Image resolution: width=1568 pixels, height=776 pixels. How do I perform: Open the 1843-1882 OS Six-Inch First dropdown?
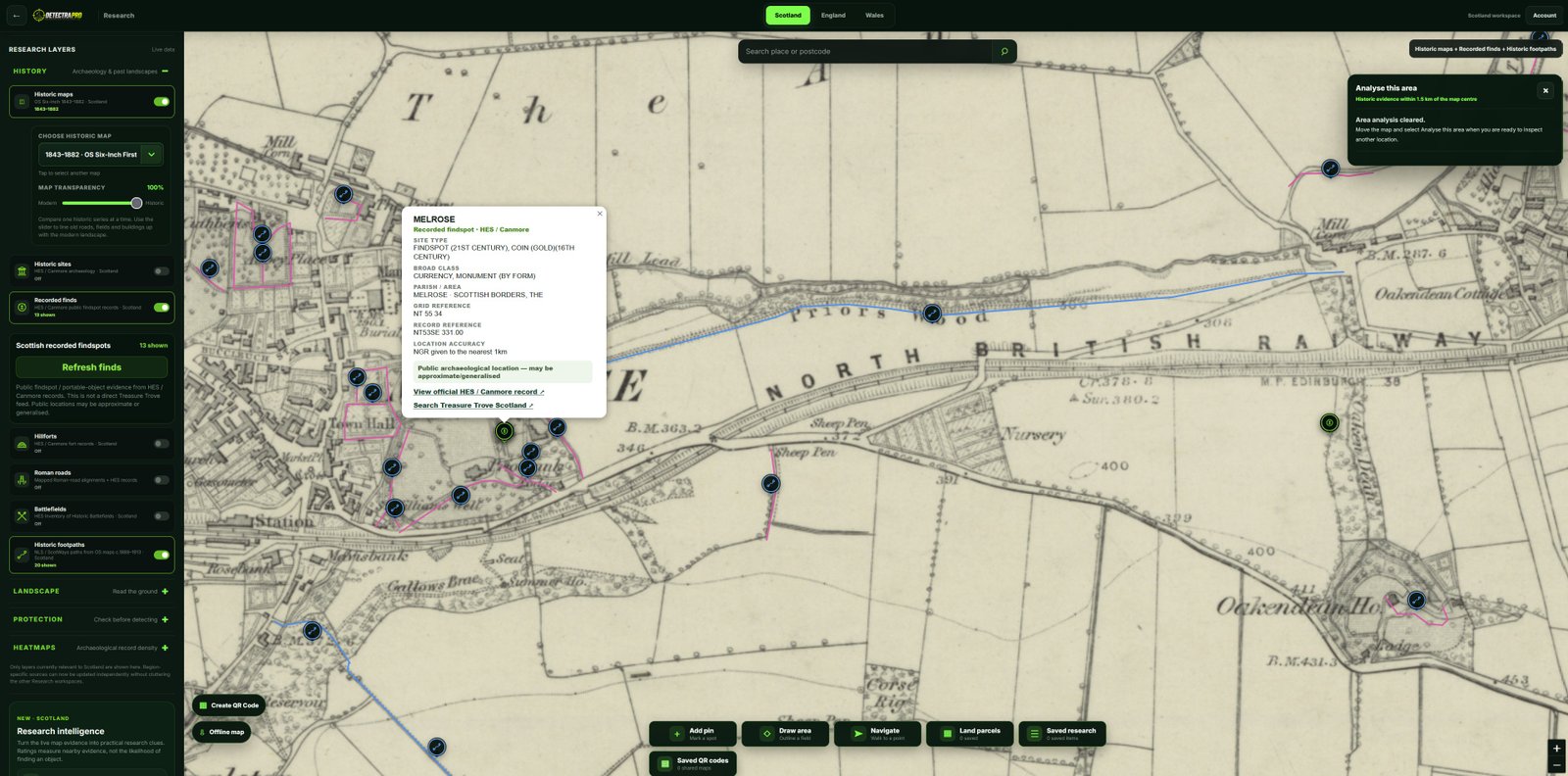tap(101, 155)
